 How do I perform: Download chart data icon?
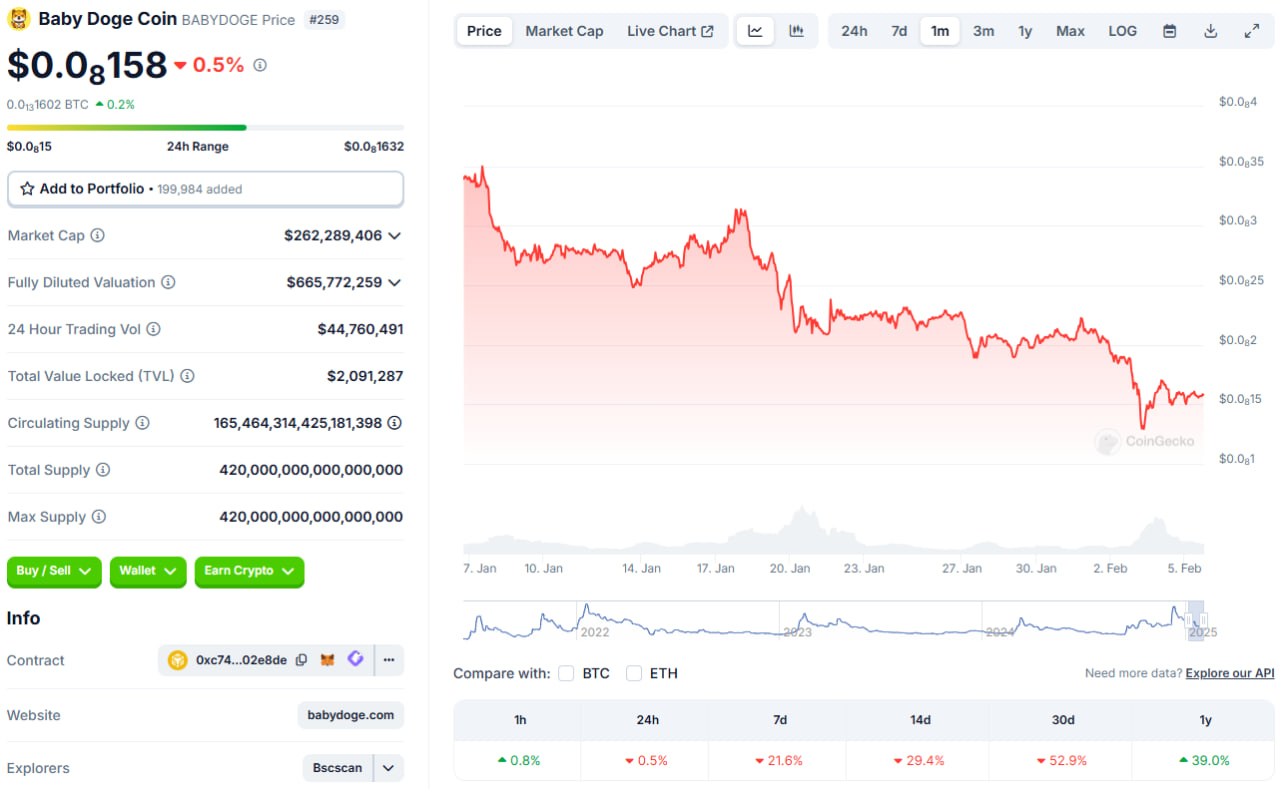coord(1210,31)
